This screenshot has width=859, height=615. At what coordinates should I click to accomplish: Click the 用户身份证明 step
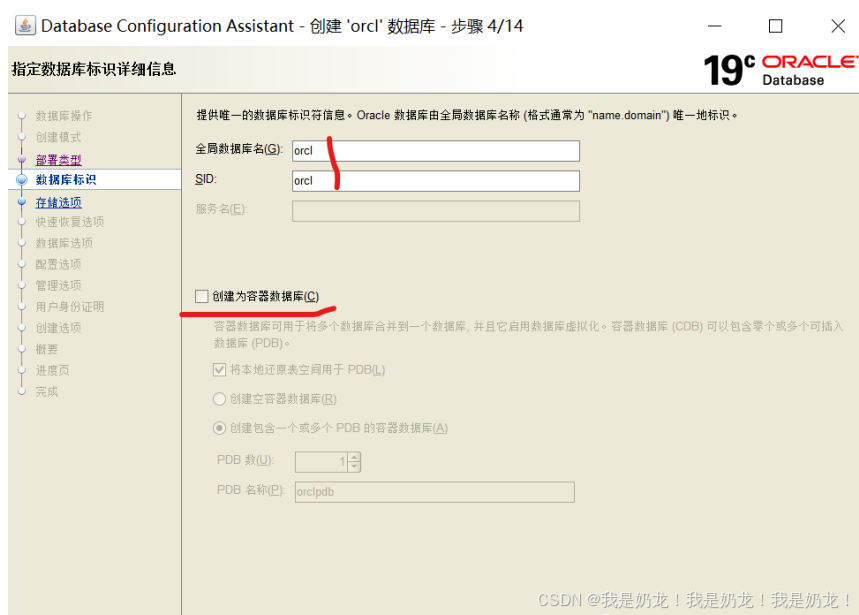[70, 307]
